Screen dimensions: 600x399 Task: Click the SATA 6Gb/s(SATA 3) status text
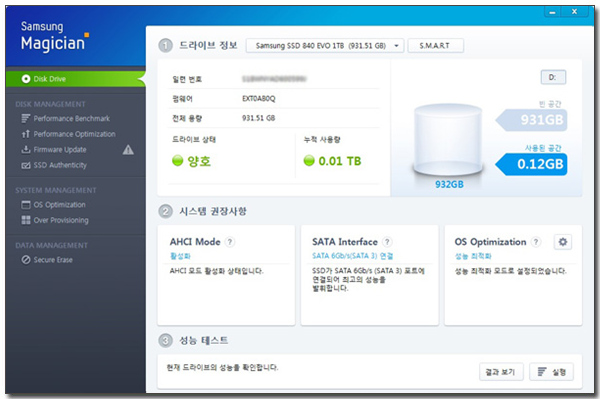[x=352, y=256]
